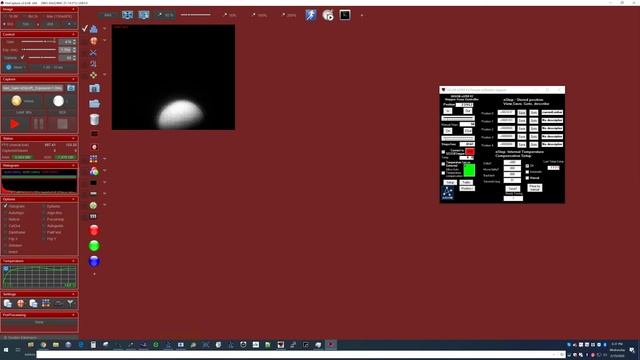Adjust the Gain slider in Control panel
The image size is (640, 360).
coord(39,42)
